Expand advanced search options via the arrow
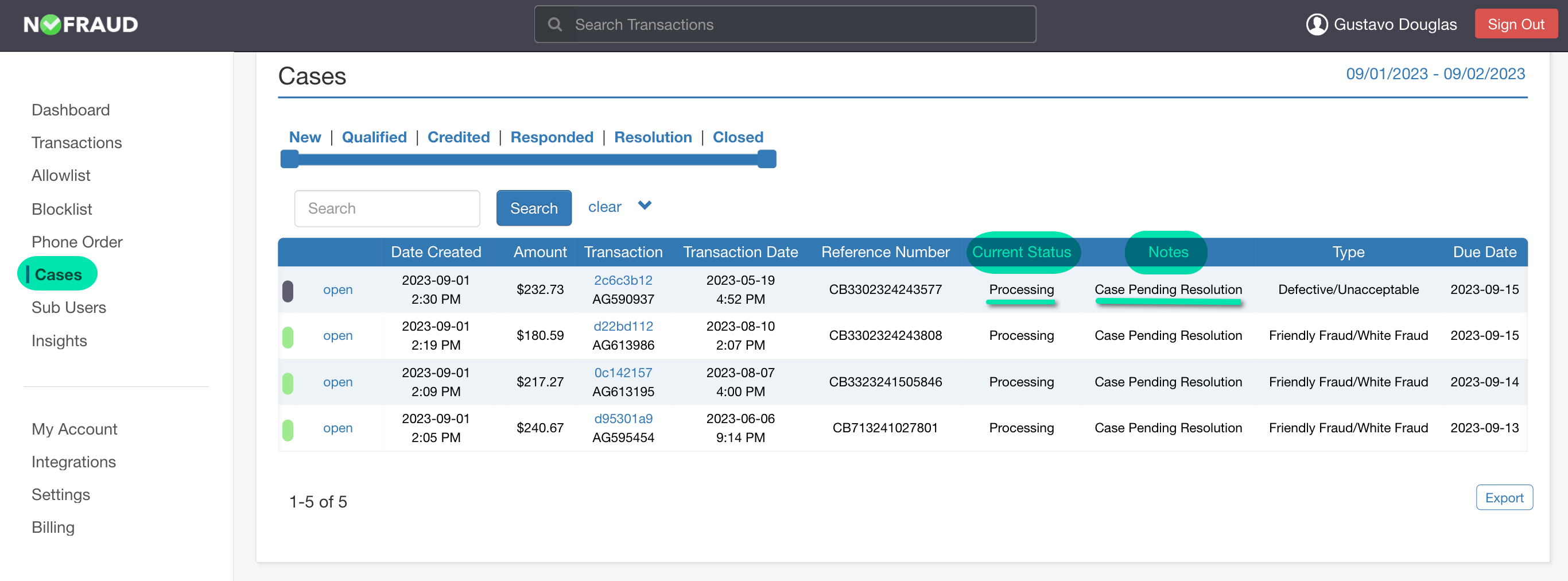The width and height of the screenshot is (1568, 581). [x=644, y=206]
